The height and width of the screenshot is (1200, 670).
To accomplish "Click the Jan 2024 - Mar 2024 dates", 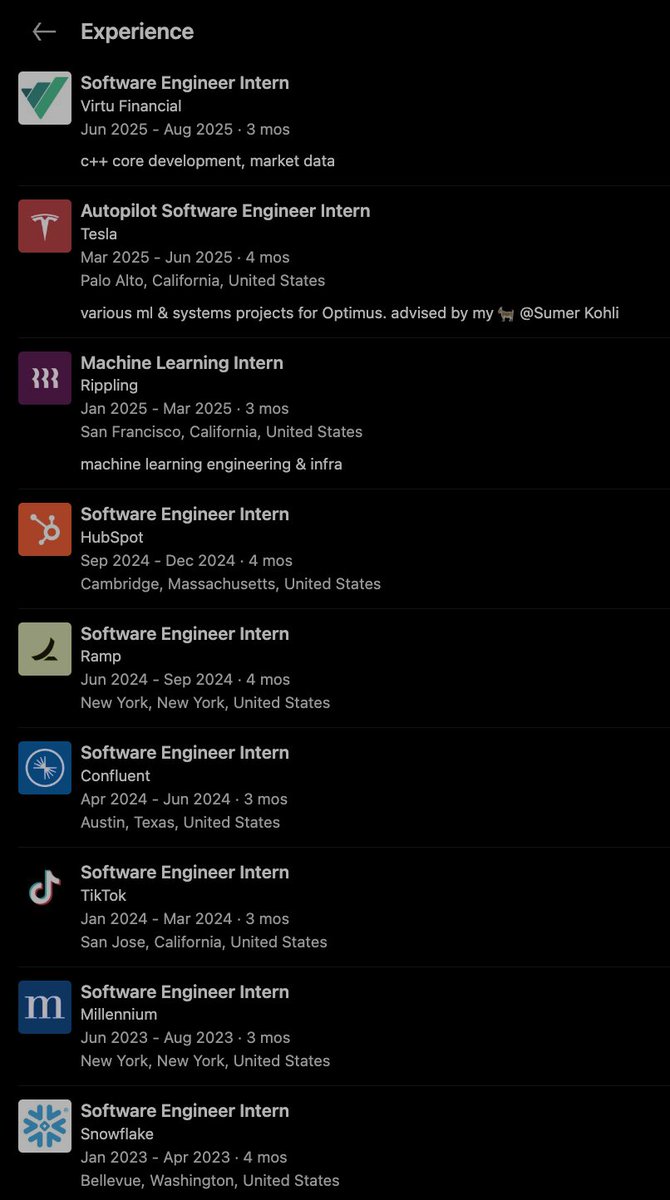I will (156, 918).
